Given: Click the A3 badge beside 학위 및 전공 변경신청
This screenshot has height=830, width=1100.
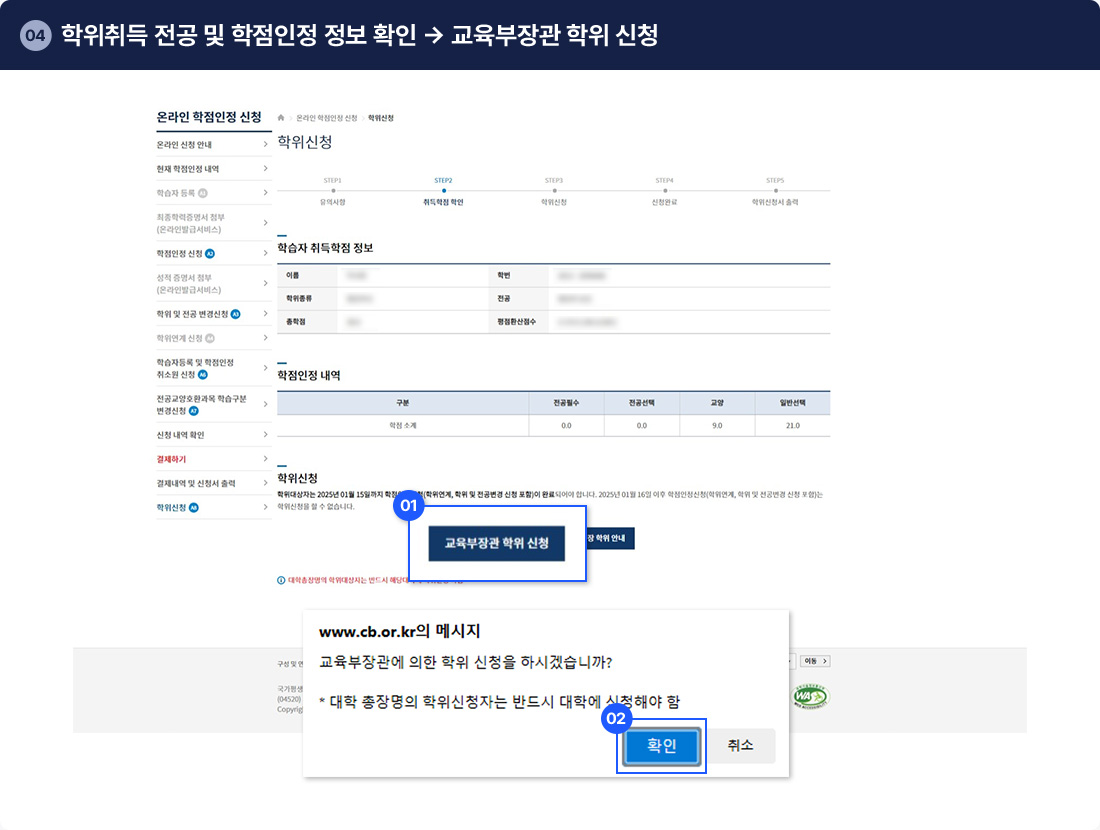Looking at the screenshot, I should click(x=235, y=314).
